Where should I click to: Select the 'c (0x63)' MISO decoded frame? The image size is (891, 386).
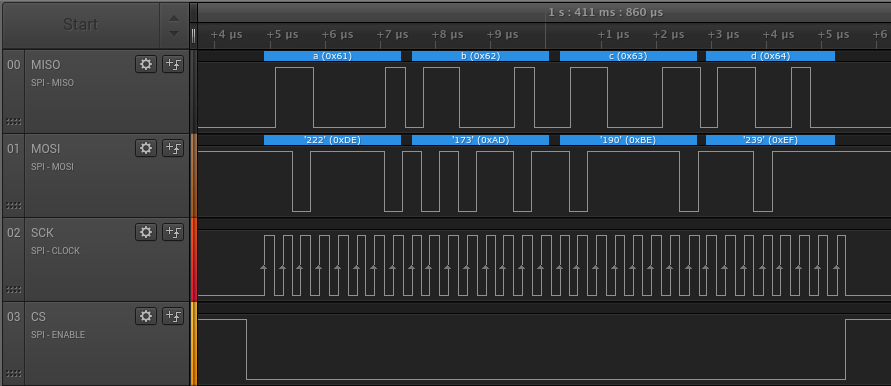coord(628,56)
